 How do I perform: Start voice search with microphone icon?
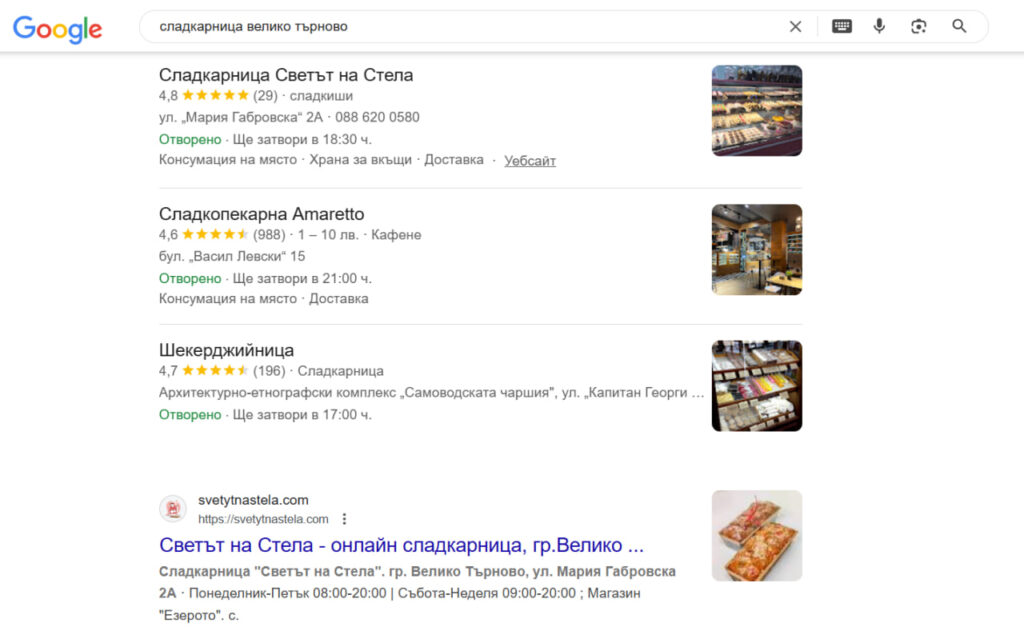pos(879,26)
